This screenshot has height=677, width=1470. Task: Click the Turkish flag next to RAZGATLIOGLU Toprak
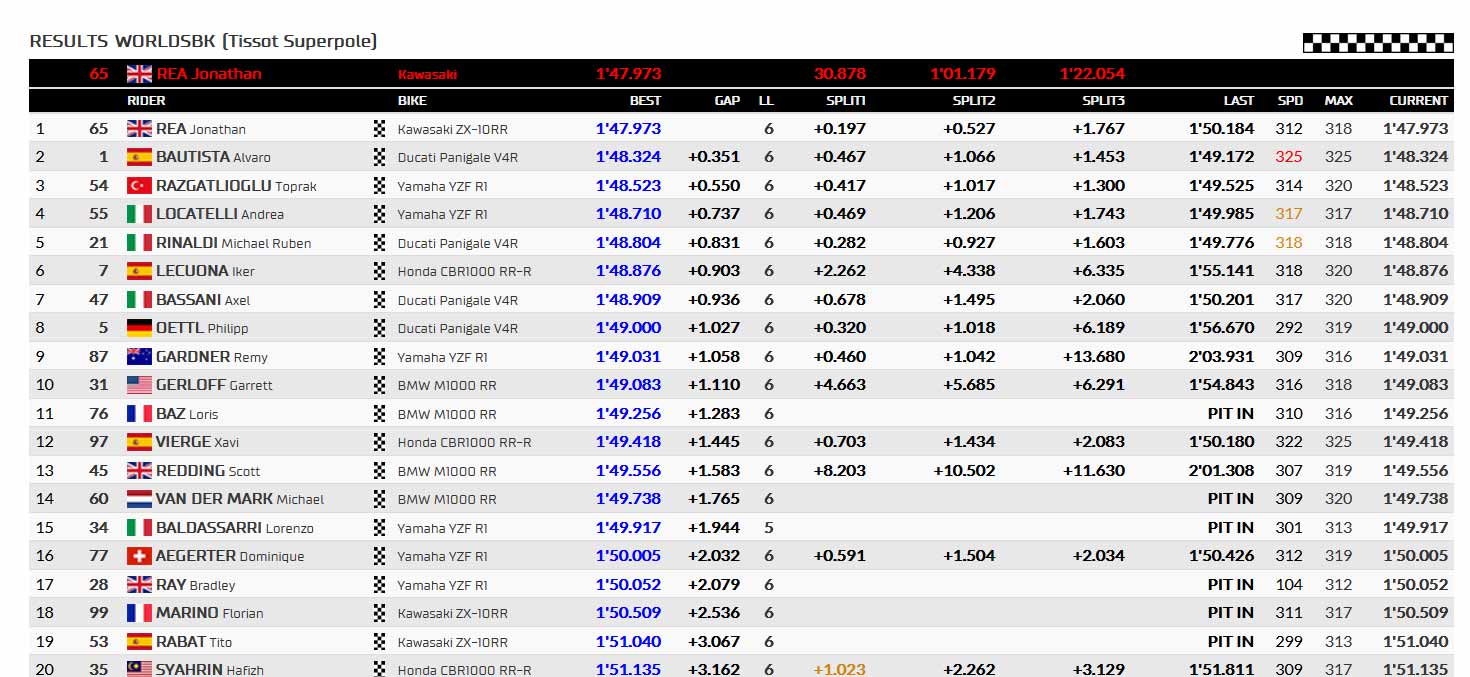tap(139, 185)
